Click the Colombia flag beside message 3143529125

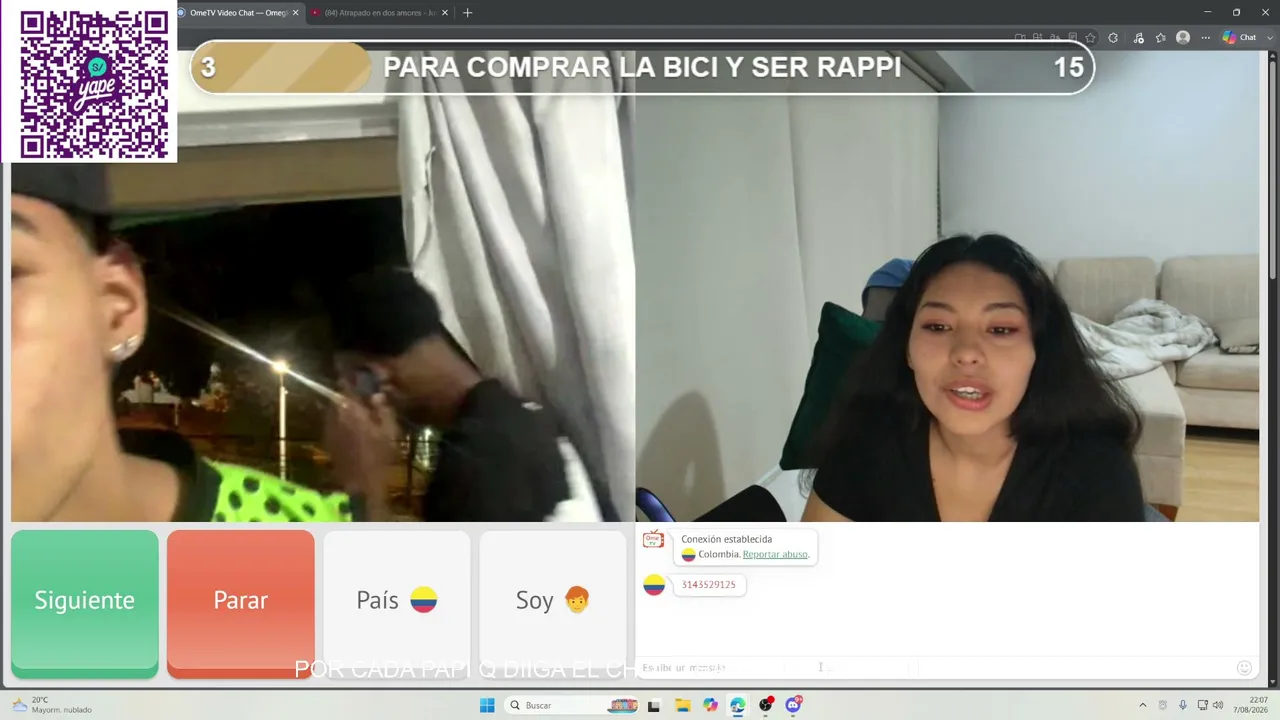(654, 585)
